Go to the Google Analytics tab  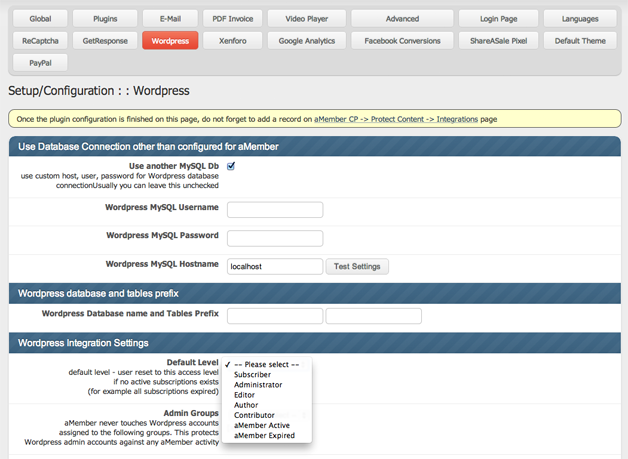[307, 41]
